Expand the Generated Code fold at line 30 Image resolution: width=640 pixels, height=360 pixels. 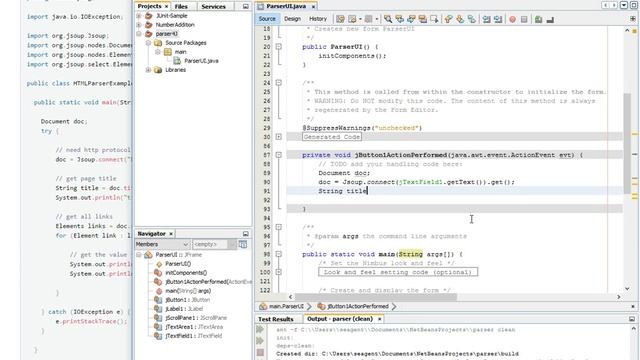[x=279, y=137]
